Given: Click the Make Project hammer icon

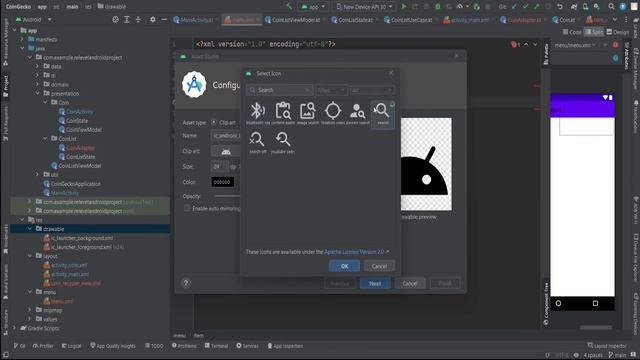Looking at the screenshot, I should 289,7.
